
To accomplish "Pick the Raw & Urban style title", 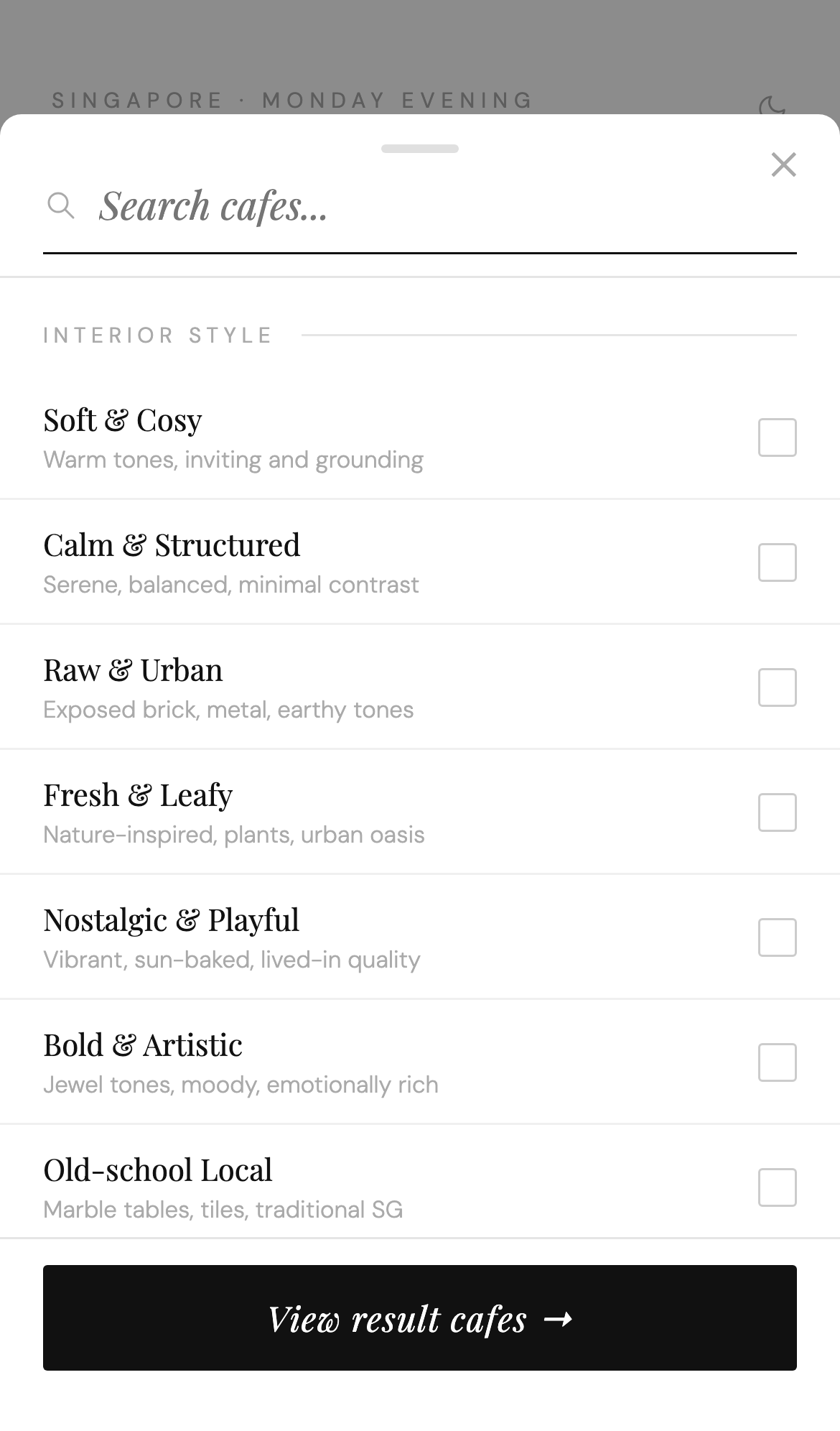I will pos(133,670).
